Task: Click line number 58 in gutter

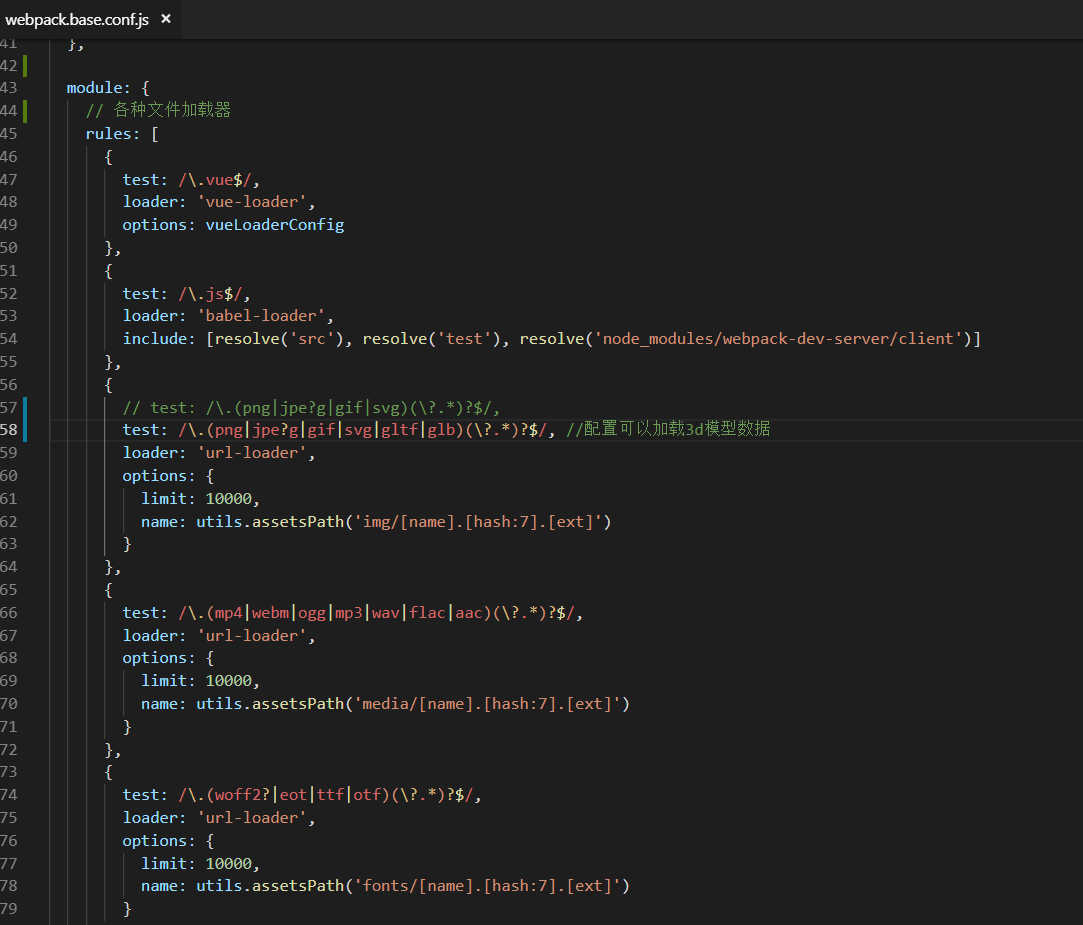Action: point(9,430)
